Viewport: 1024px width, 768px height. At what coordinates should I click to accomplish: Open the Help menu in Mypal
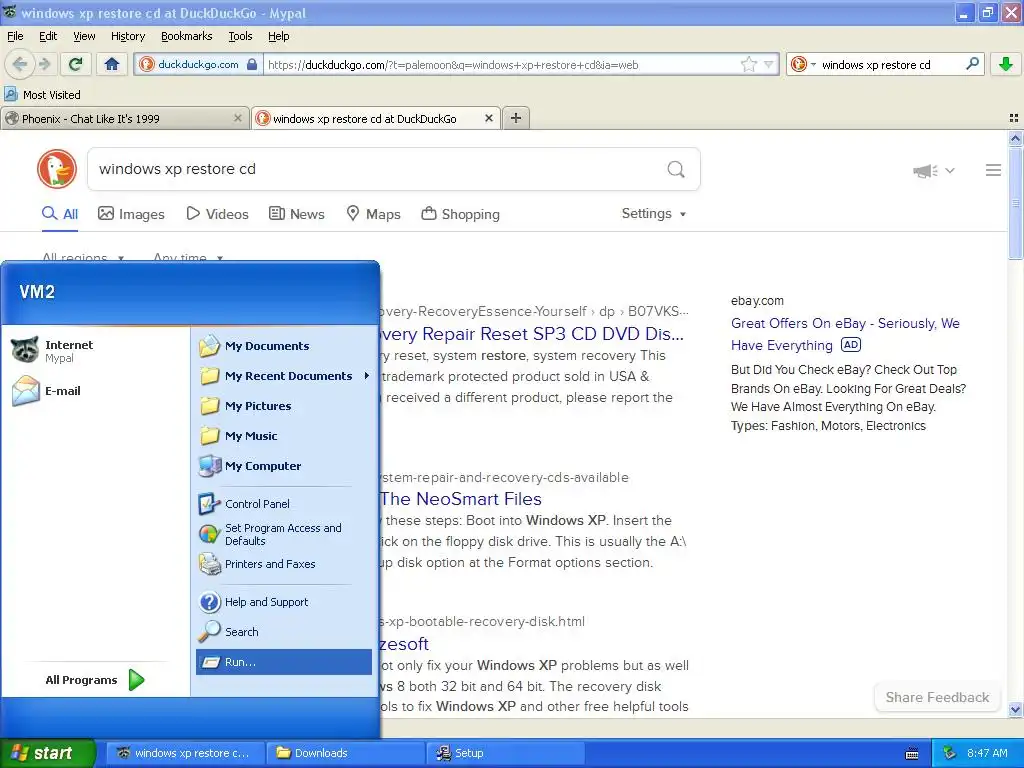tap(278, 36)
